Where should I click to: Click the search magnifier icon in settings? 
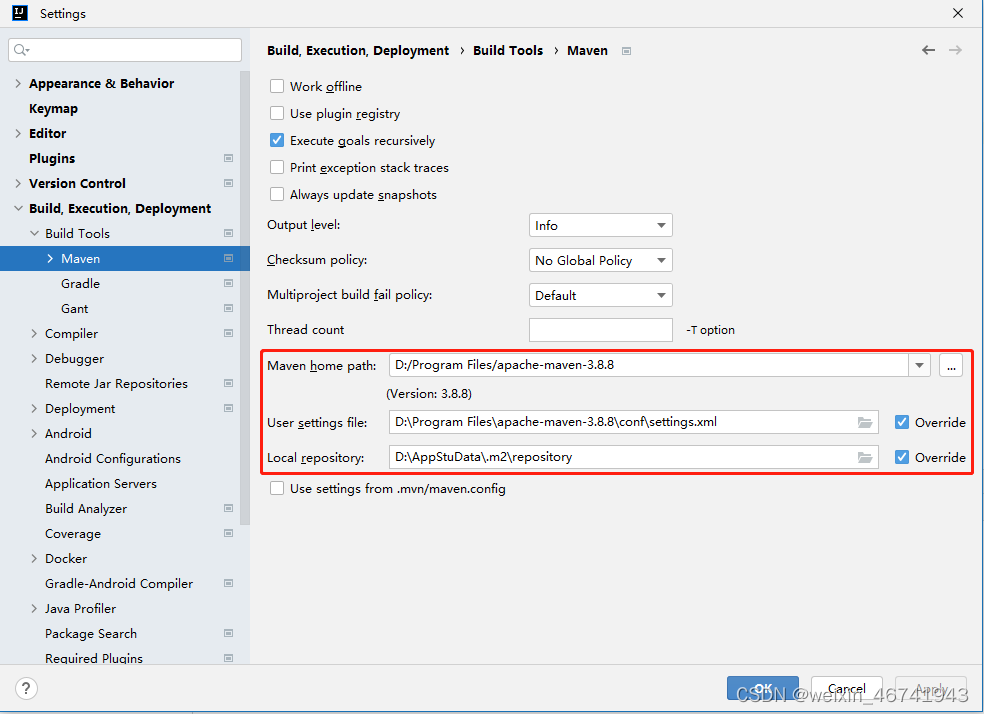[x=20, y=50]
